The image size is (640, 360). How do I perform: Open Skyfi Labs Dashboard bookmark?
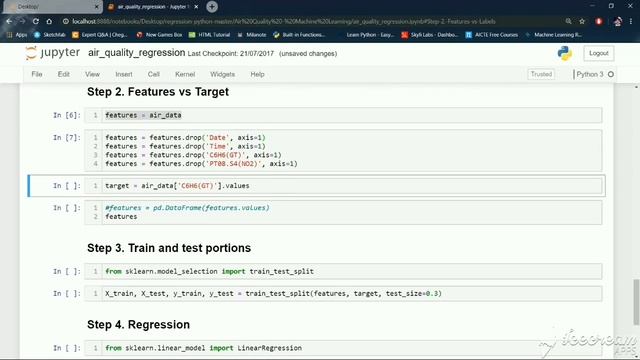tap(429, 35)
